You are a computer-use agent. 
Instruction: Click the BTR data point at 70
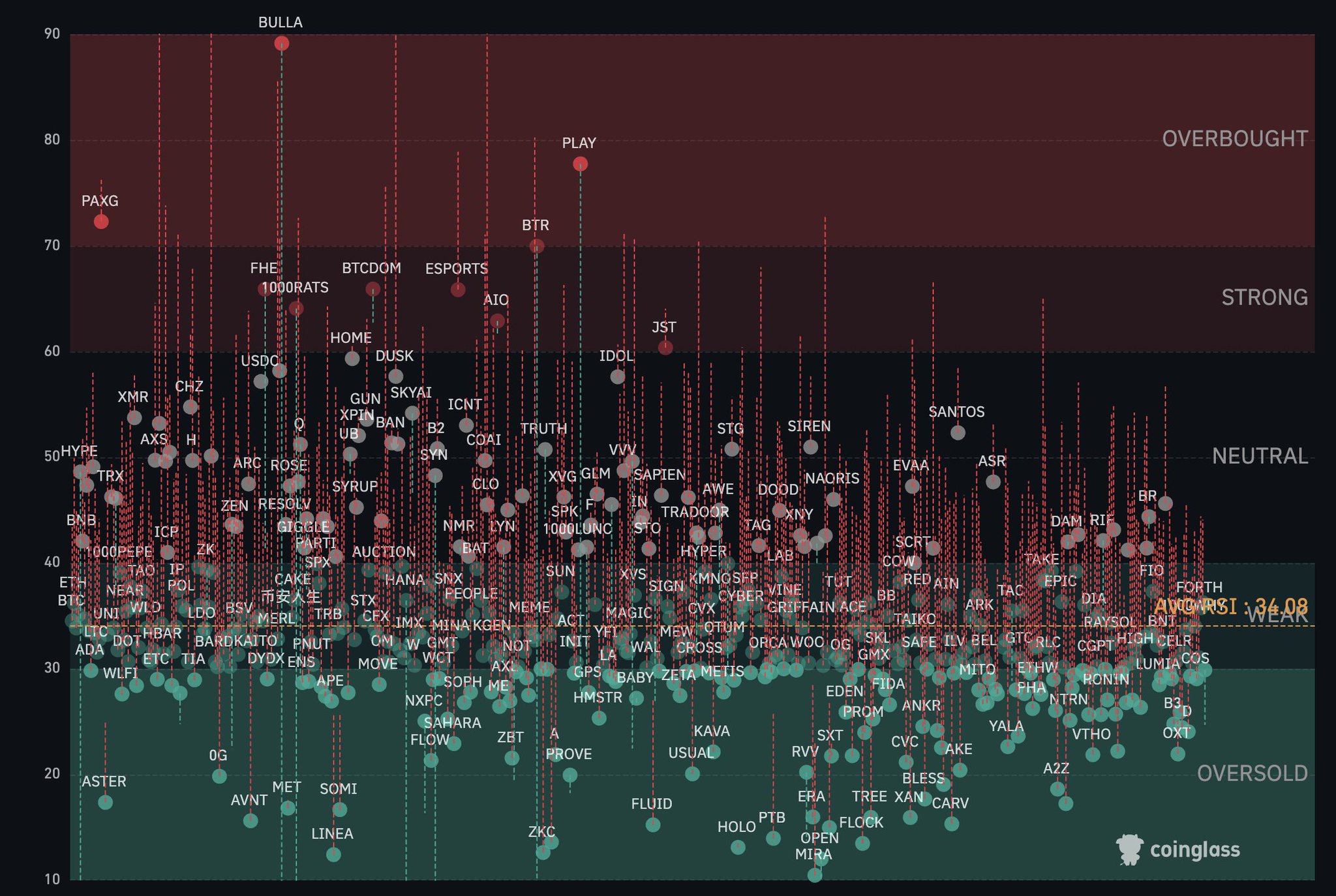pyautogui.click(x=537, y=246)
